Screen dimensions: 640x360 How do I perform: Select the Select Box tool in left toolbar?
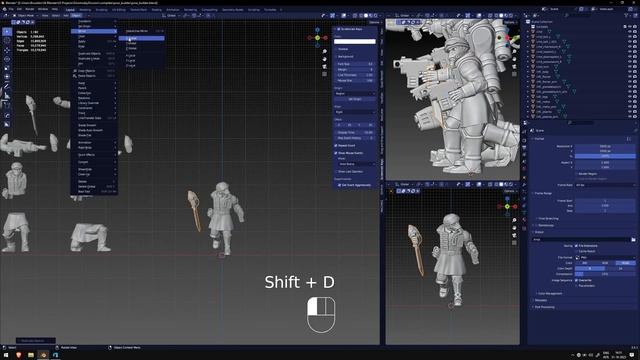pos(7,31)
